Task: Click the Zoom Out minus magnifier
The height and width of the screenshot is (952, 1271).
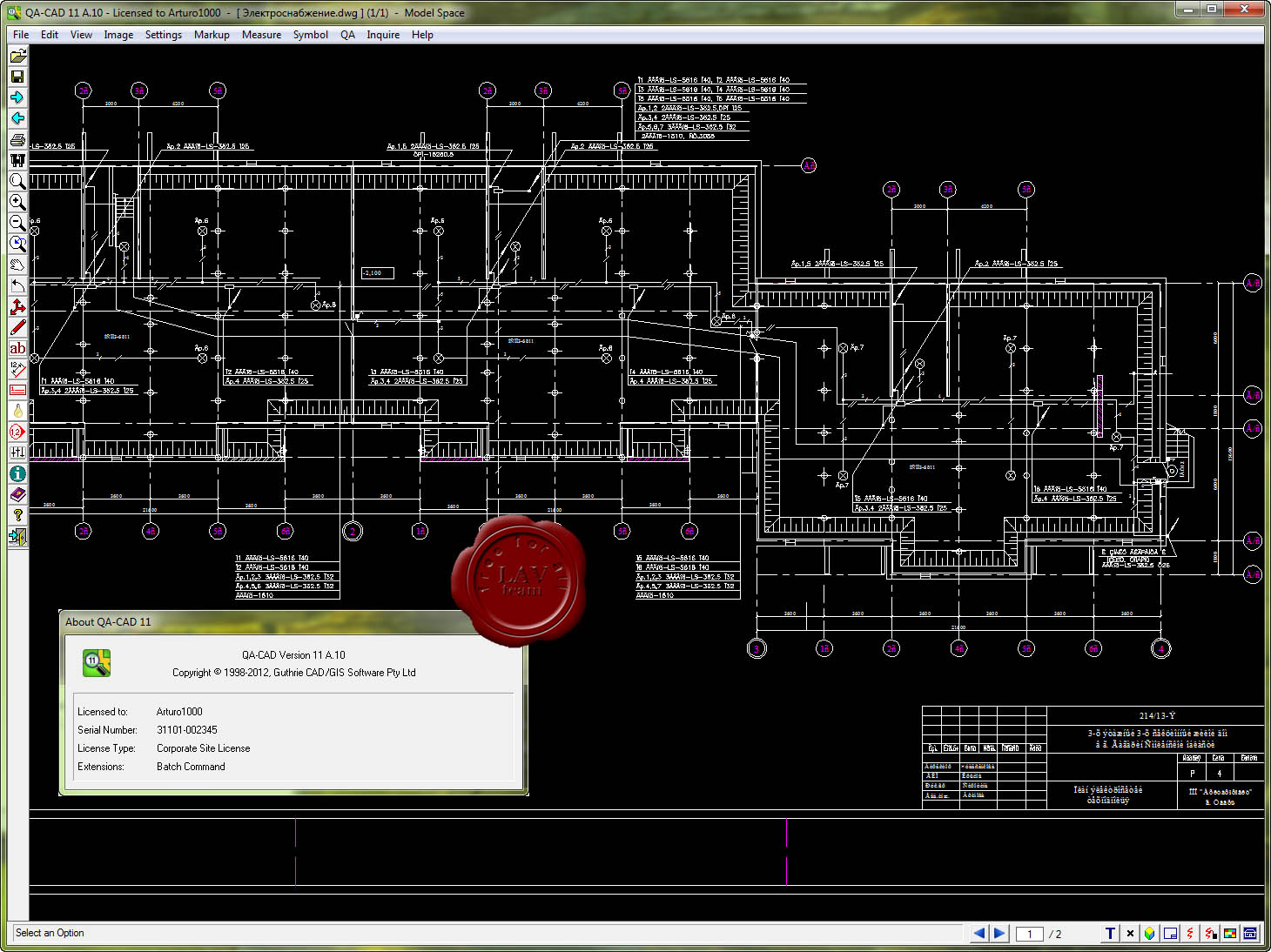Action: [x=17, y=223]
